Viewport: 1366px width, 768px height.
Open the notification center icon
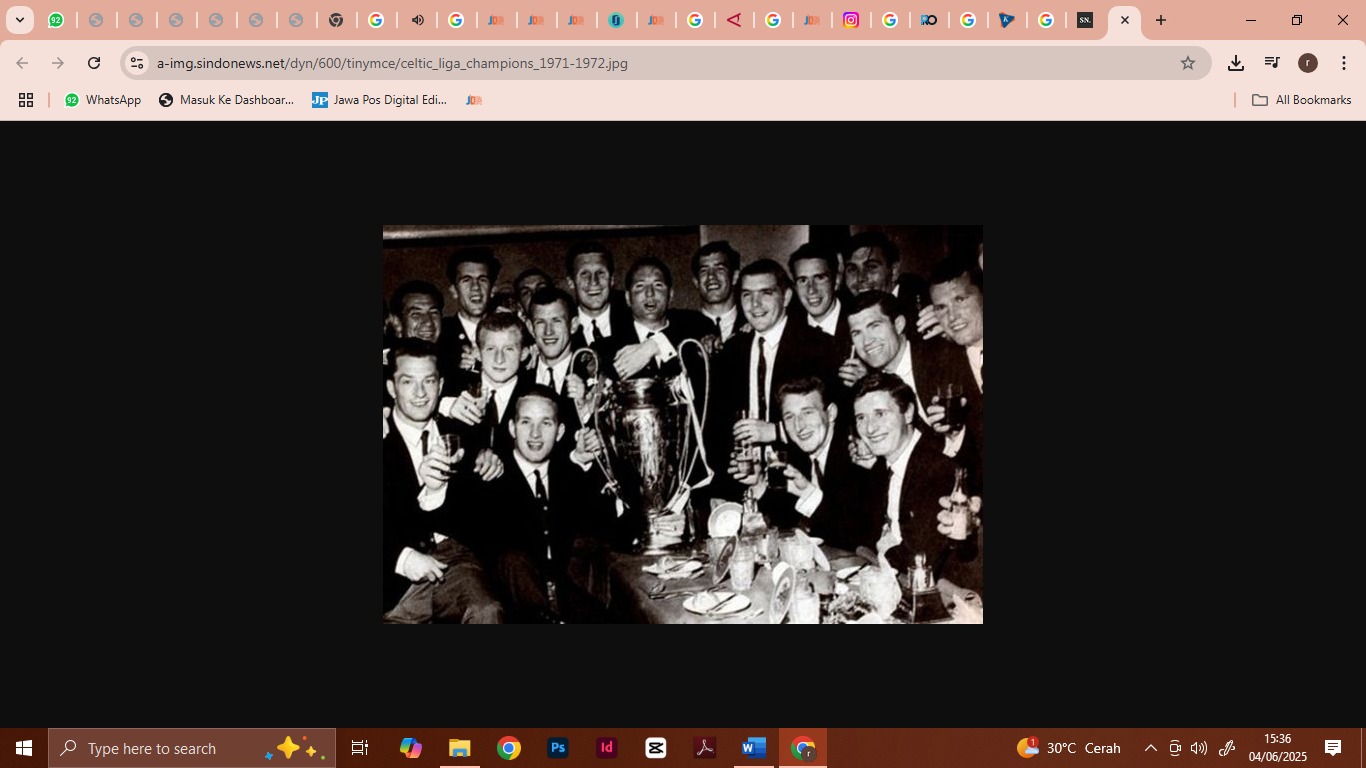[1333, 748]
